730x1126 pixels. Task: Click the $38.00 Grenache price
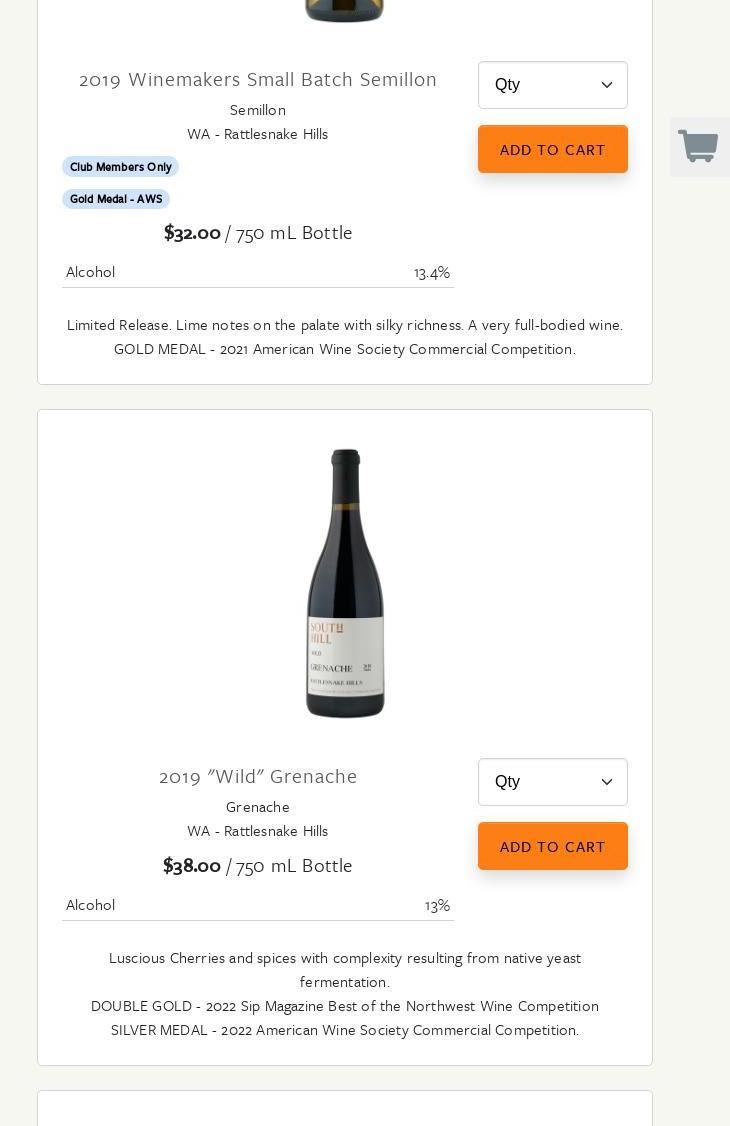(x=192, y=866)
